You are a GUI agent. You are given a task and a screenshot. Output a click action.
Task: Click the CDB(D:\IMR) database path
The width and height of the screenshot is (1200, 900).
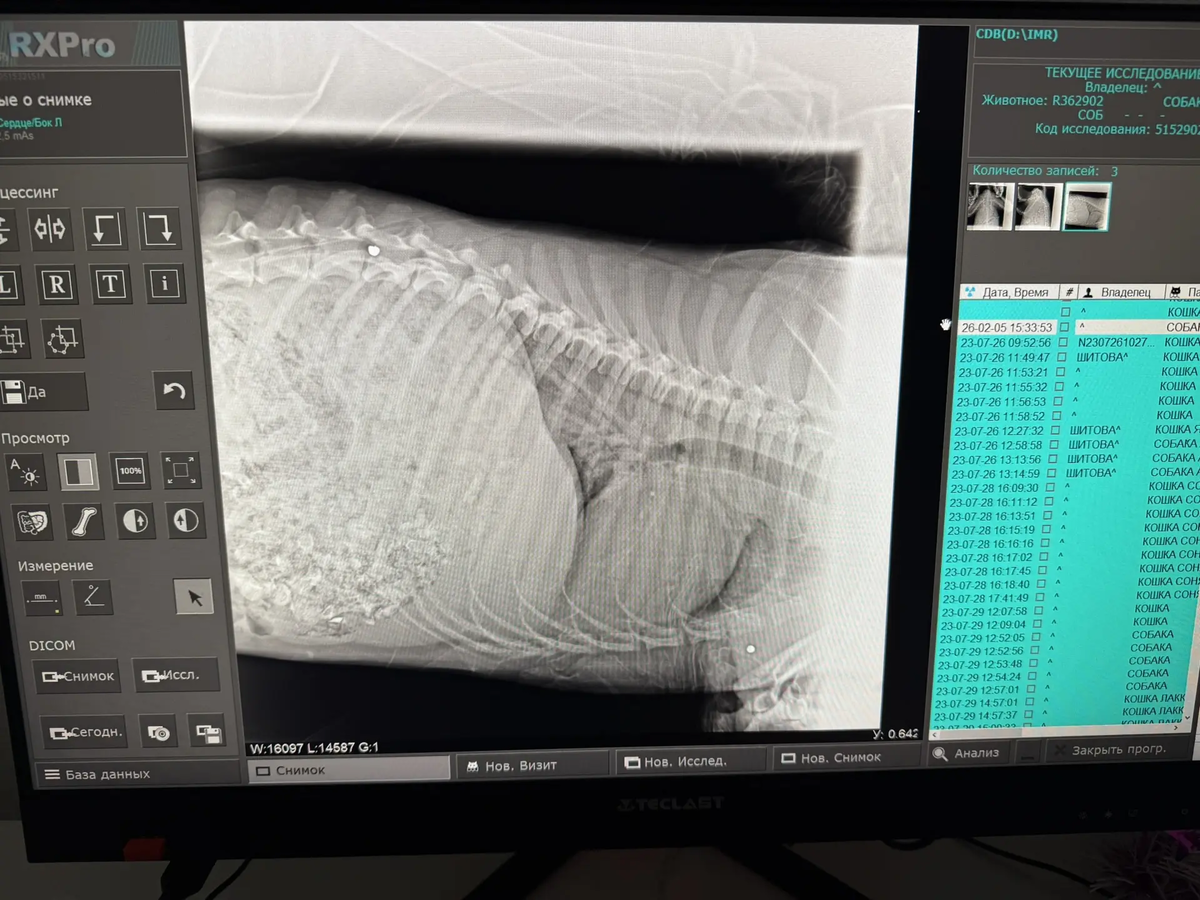[x=1016, y=34]
